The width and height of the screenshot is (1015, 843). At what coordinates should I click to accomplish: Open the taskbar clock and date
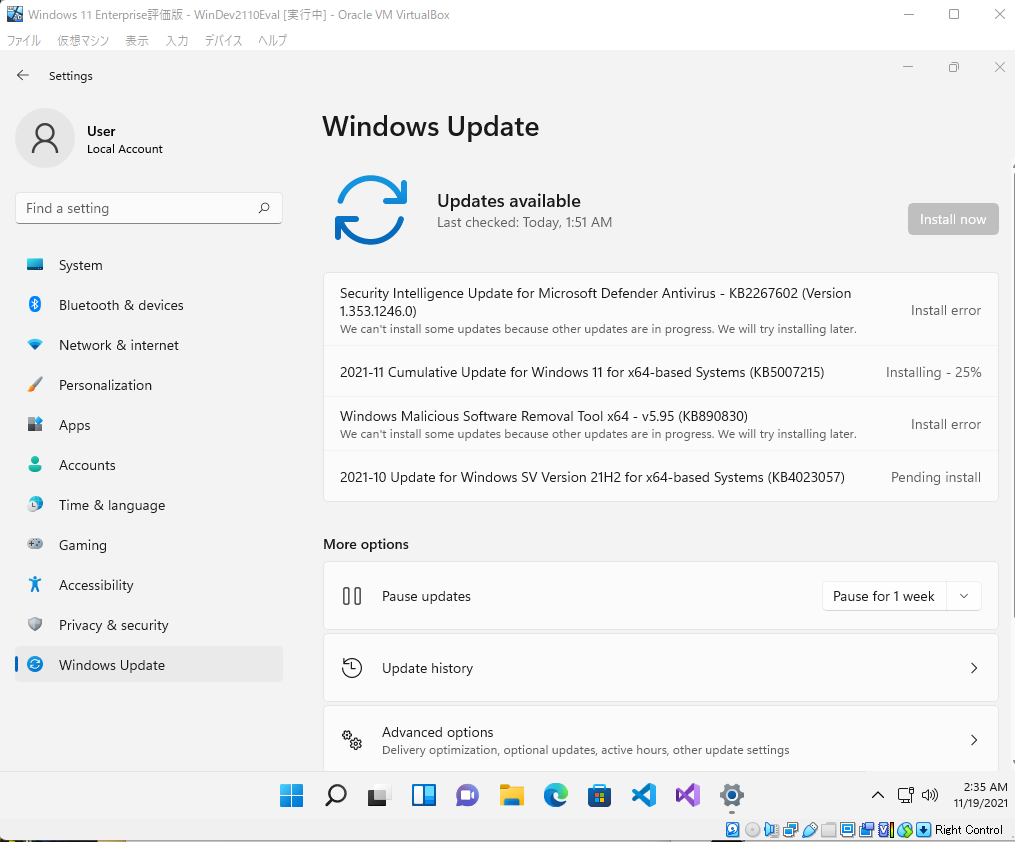click(x=980, y=795)
